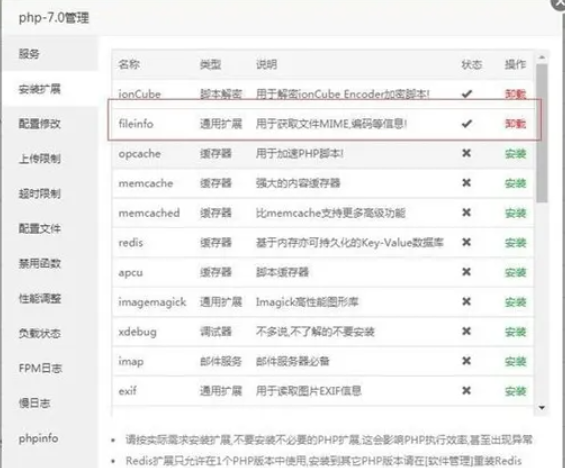This screenshot has height=468, width=565.
Task: Close the php-7.0管理 dialog
Action: click(560, 4)
